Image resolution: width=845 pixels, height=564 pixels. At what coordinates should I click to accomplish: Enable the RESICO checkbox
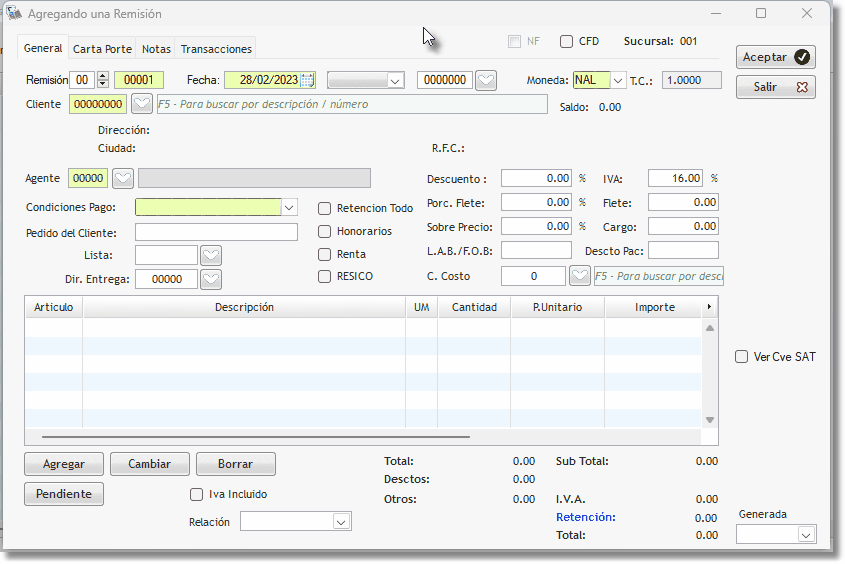coord(324,276)
